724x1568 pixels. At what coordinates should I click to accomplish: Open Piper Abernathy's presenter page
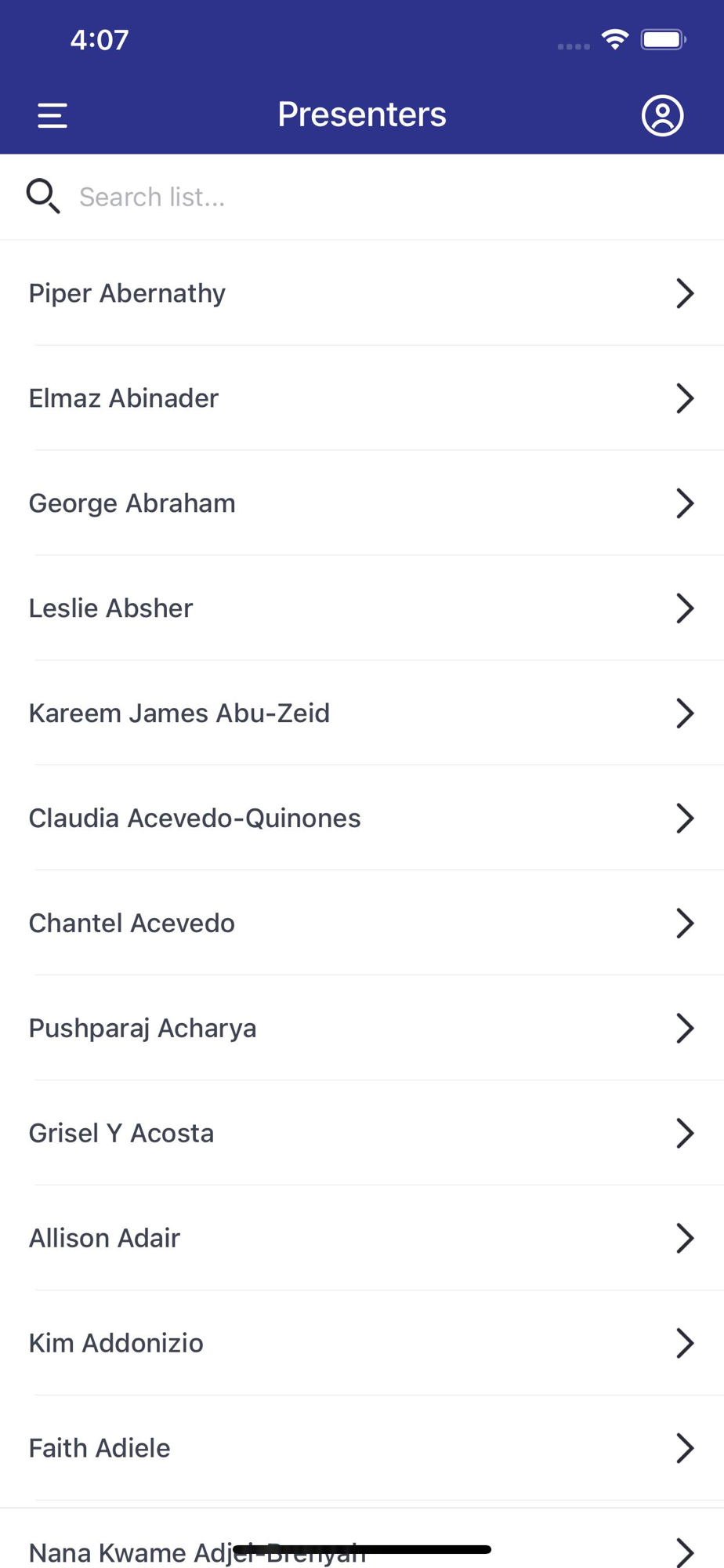coord(127,293)
